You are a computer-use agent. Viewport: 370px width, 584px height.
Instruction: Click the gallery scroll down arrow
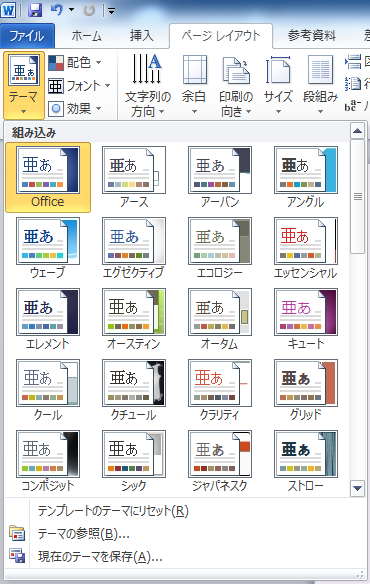(x=357, y=487)
